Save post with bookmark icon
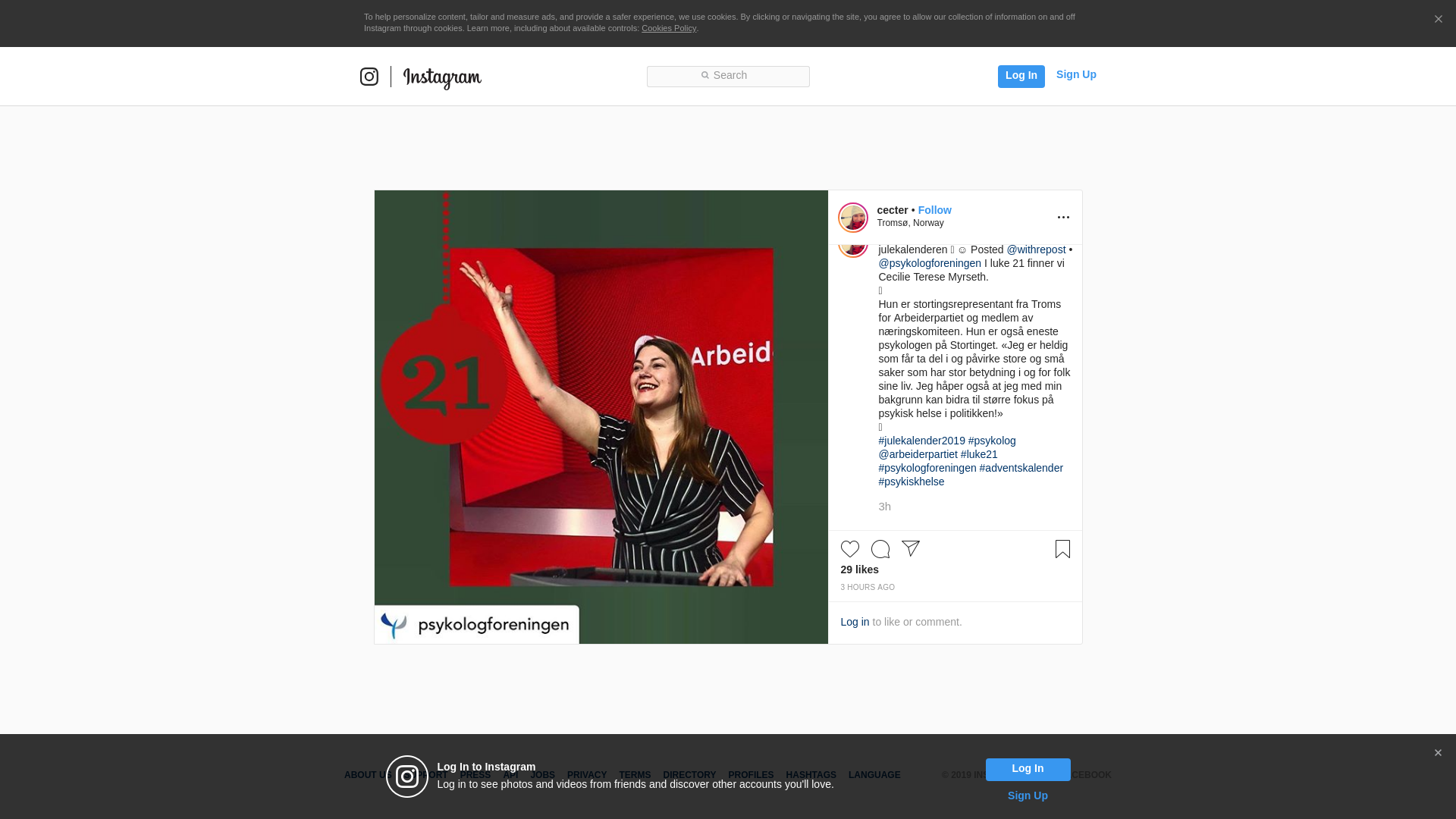 coord(1062,549)
